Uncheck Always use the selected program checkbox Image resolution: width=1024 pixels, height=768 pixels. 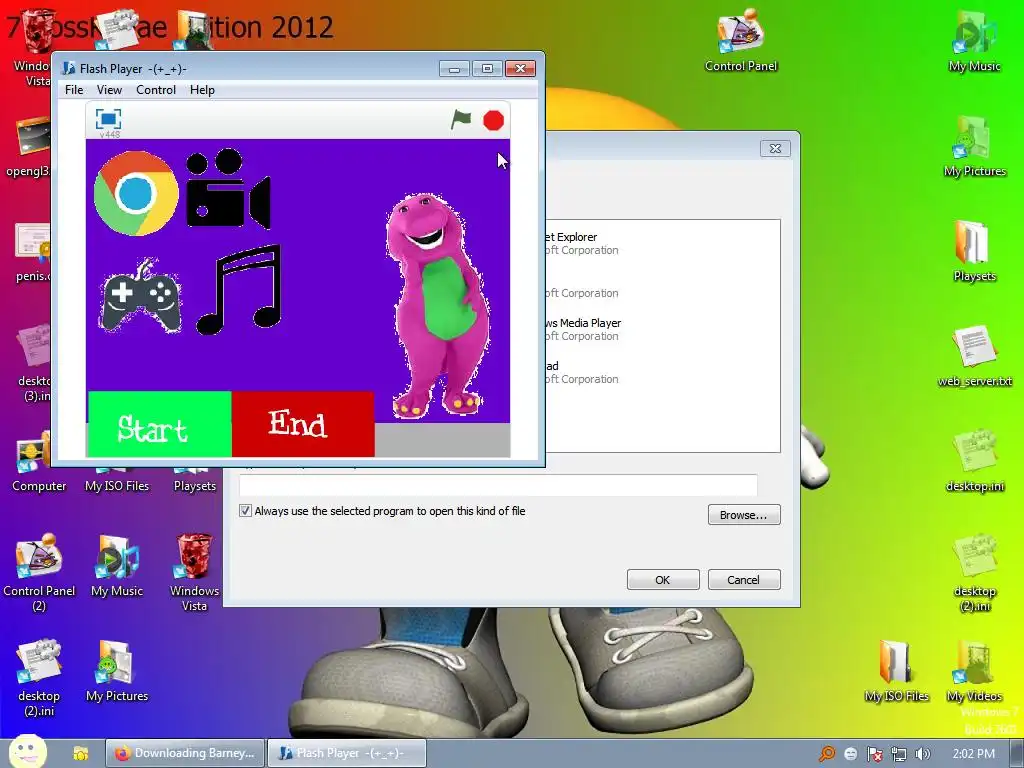(x=246, y=511)
